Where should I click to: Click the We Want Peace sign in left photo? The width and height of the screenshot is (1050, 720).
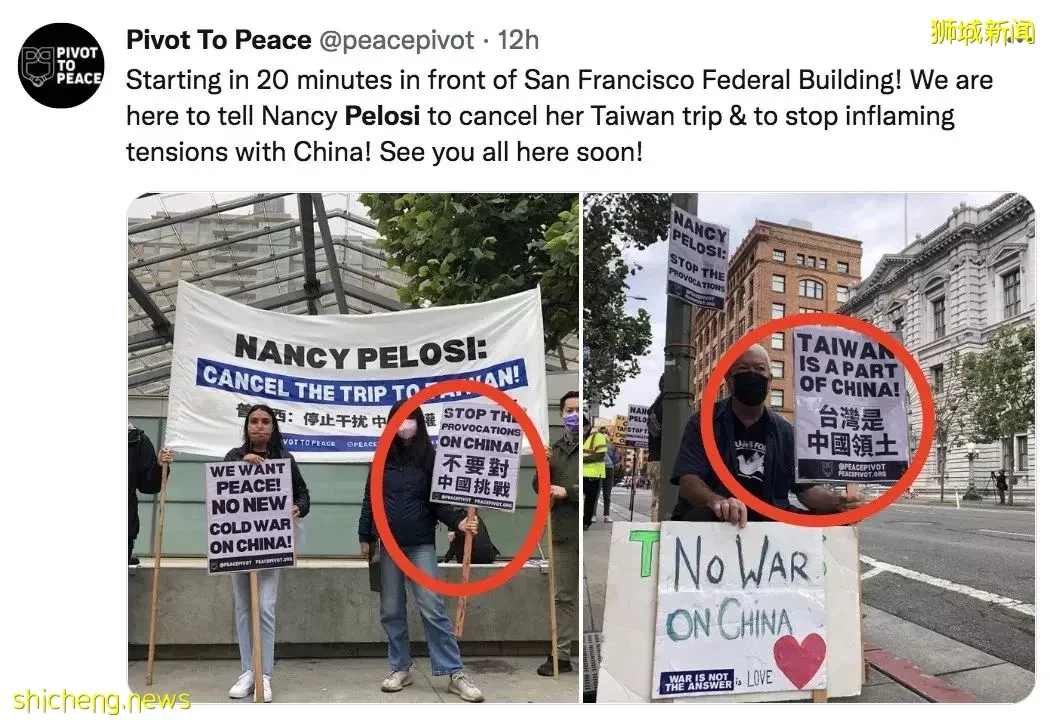(x=250, y=515)
